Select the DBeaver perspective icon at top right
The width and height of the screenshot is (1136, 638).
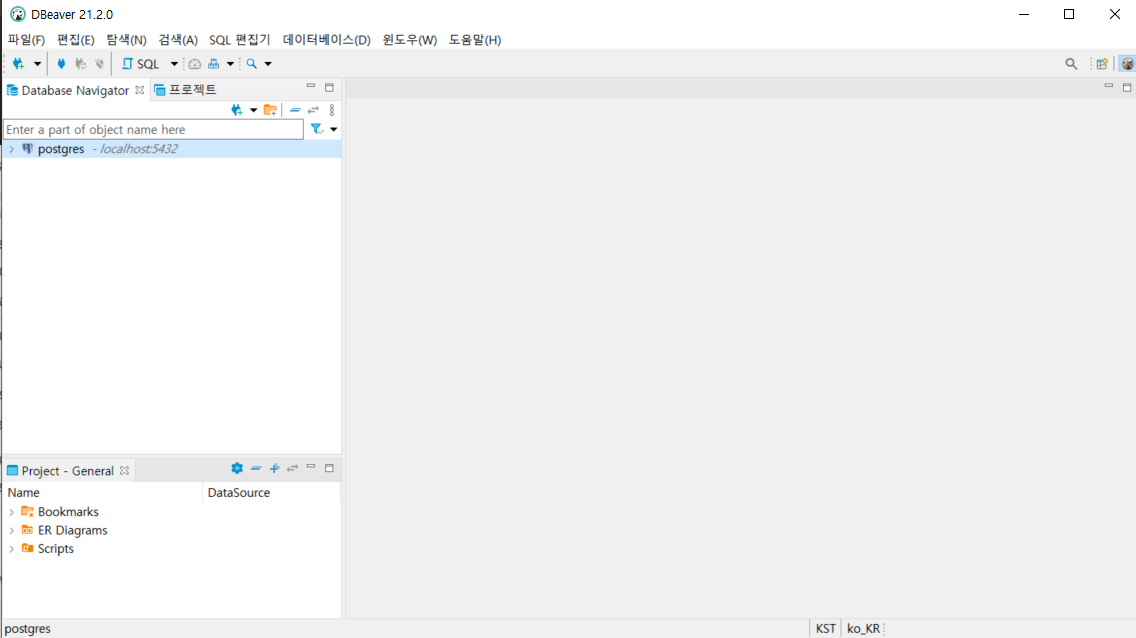coord(1127,64)
